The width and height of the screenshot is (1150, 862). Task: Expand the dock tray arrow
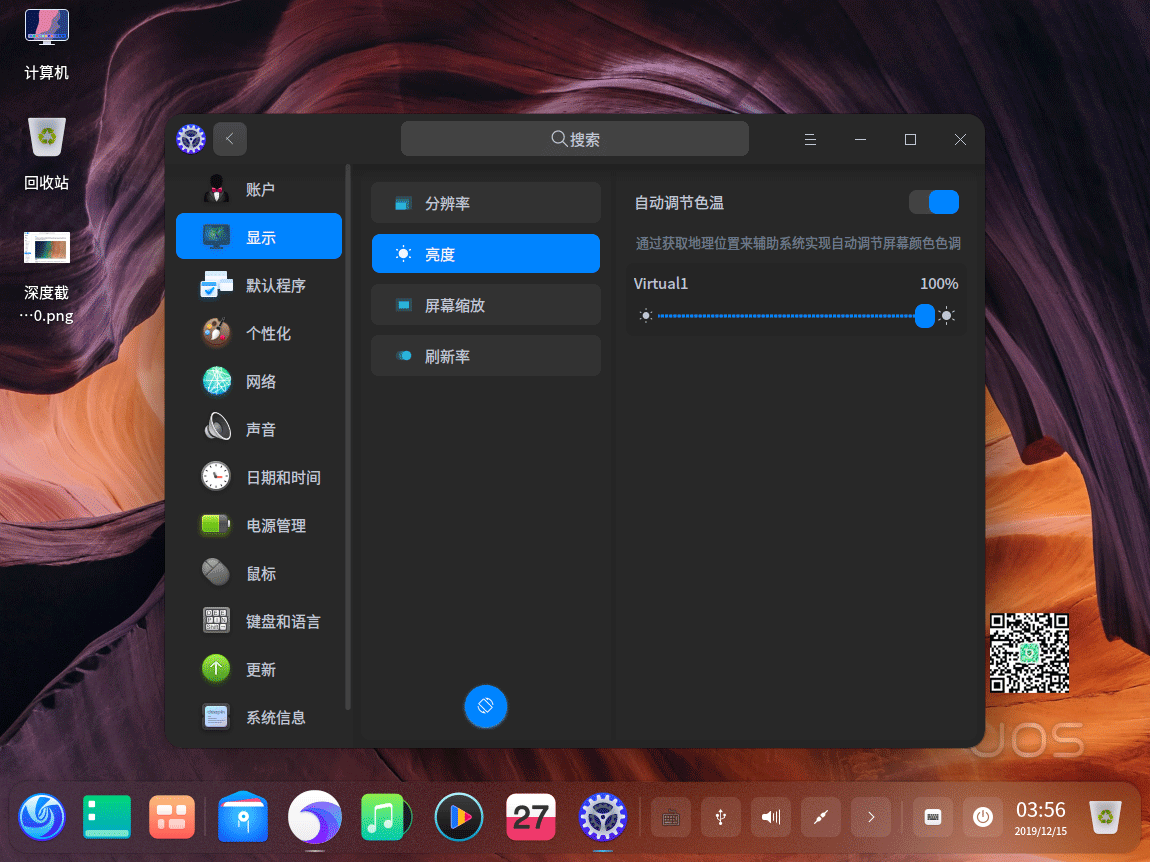[871, 818]
